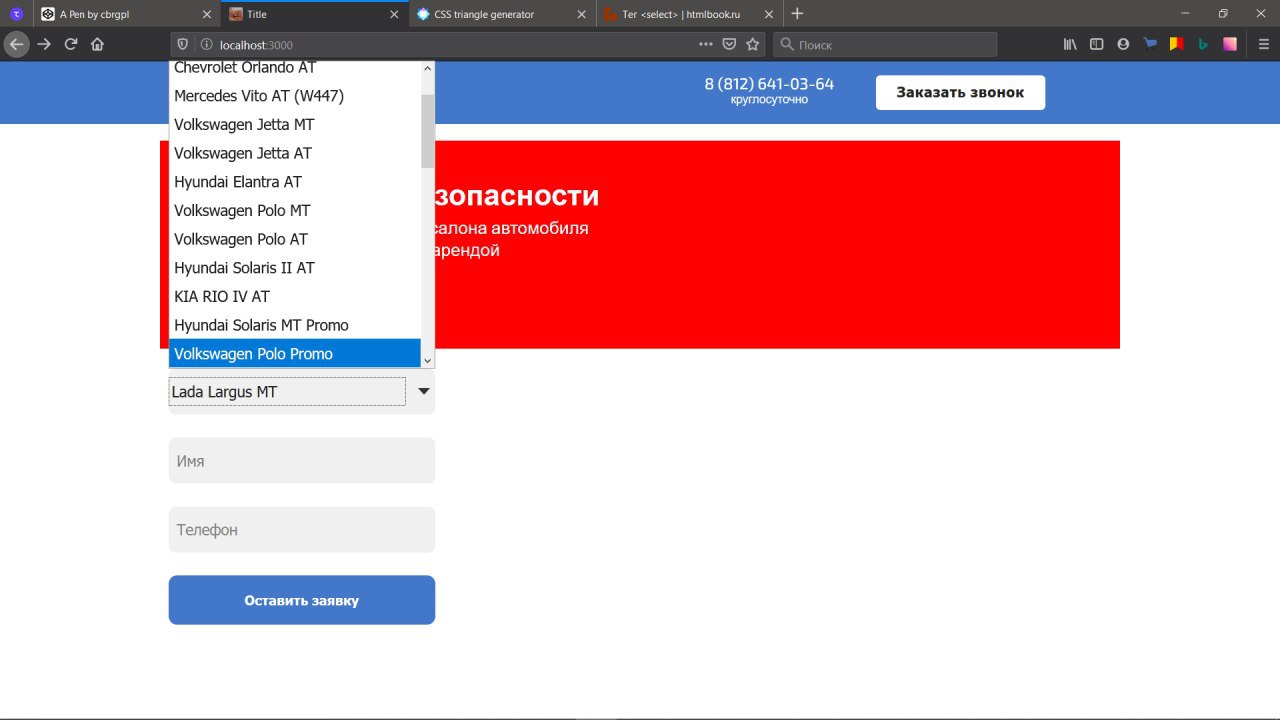The width and height of the screenshot is (1280, 720).
Task: Click the select dropdown triangle arrow
Action: [x=424, y=392]
